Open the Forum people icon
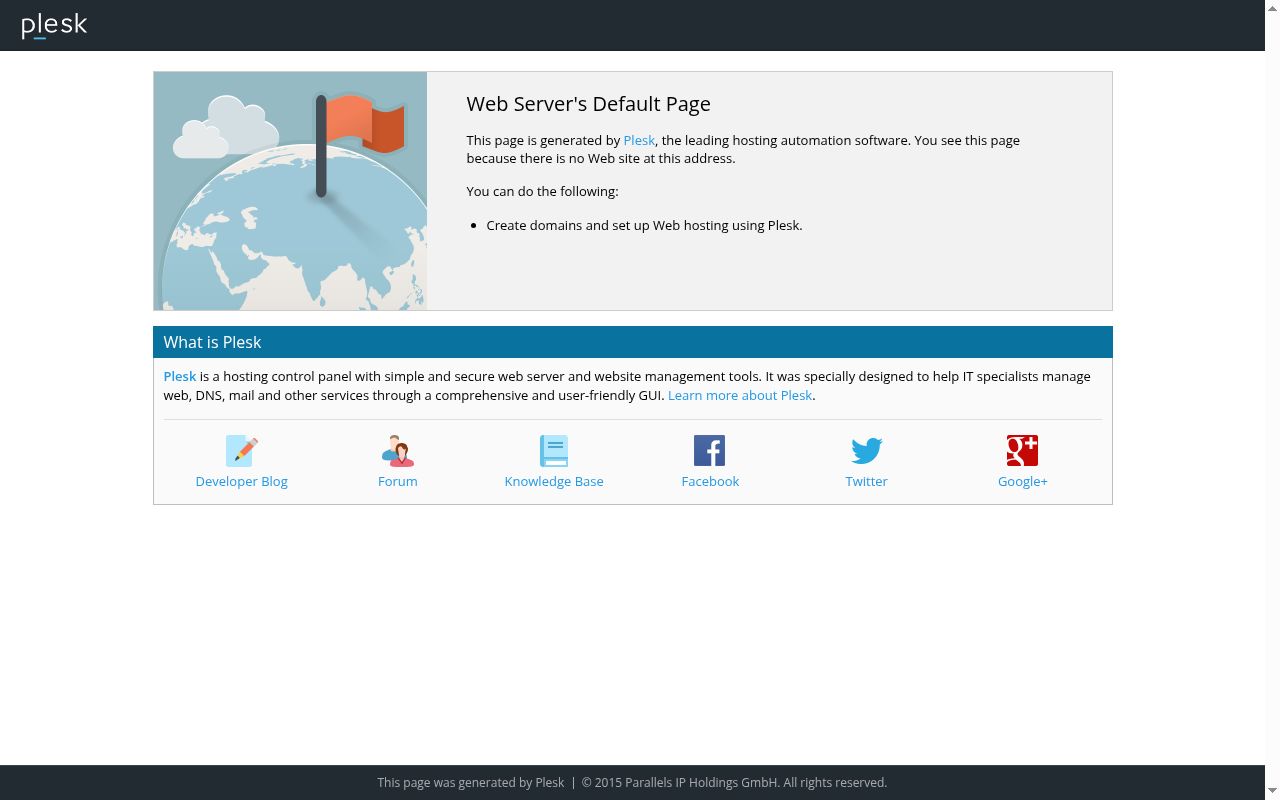Screen dimensions: 1280x800 click(397, 451)
